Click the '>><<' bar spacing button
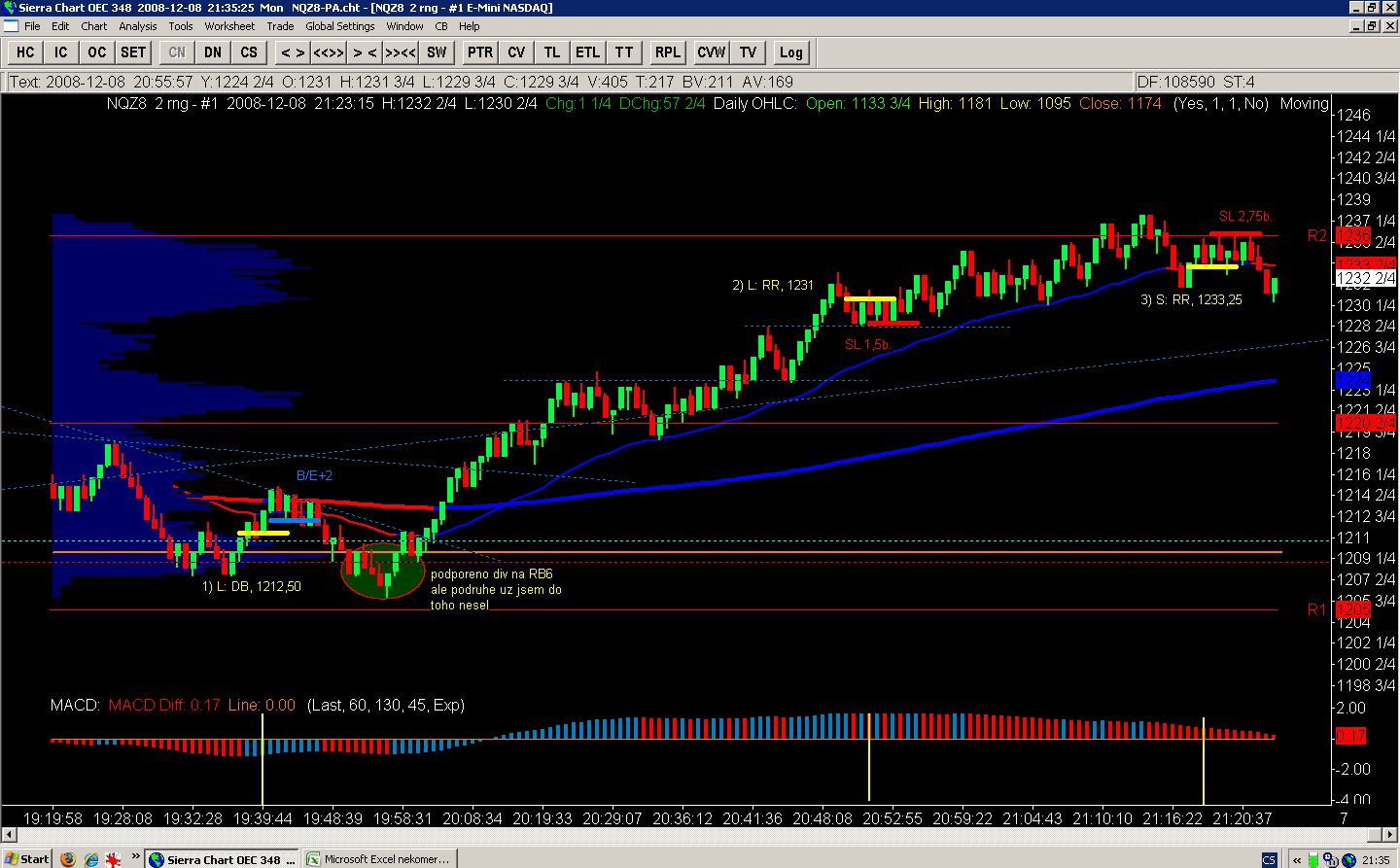 401,52
